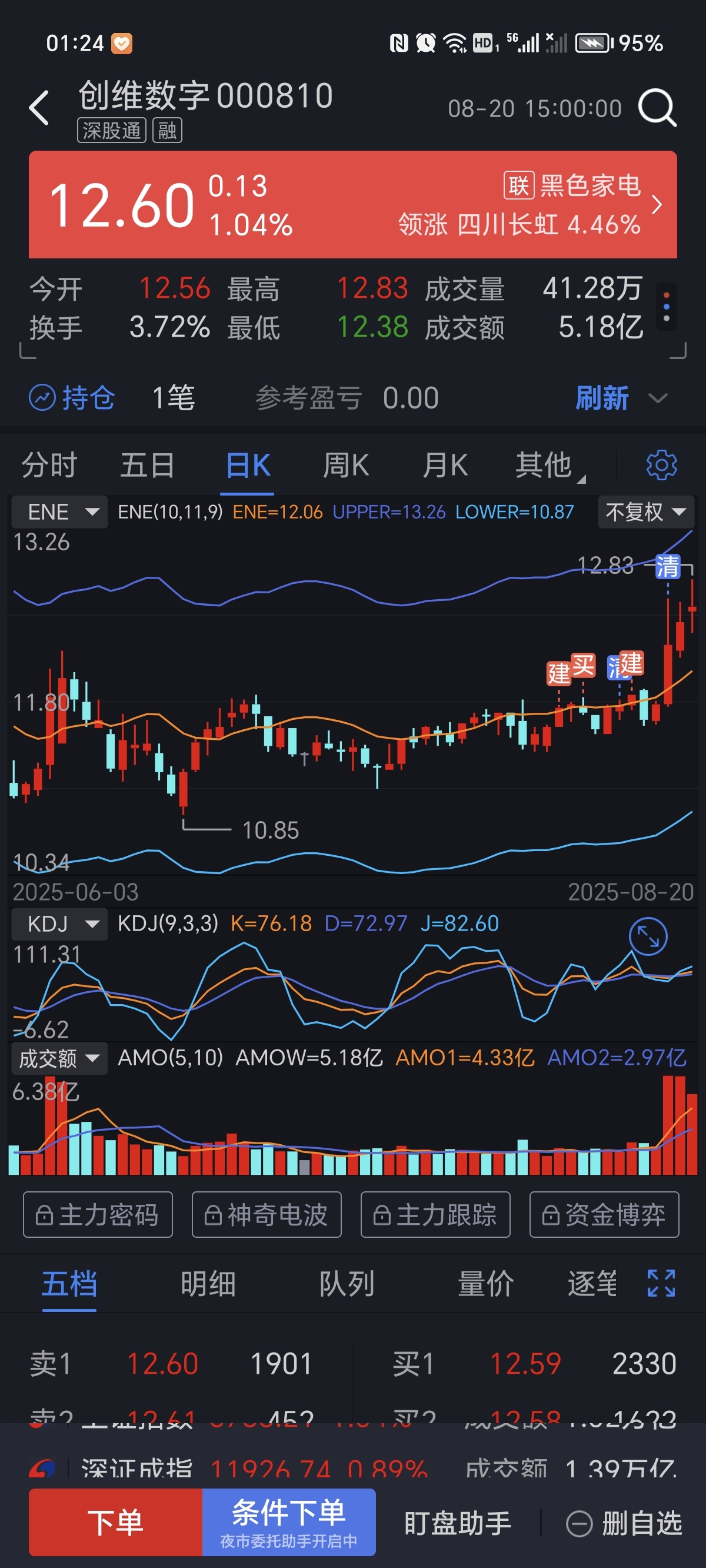Switch to the 明细 tab
Image resolution: width=706 pixels, height=1568 pixels.
pyautogui.click(x=208, y=1284)
